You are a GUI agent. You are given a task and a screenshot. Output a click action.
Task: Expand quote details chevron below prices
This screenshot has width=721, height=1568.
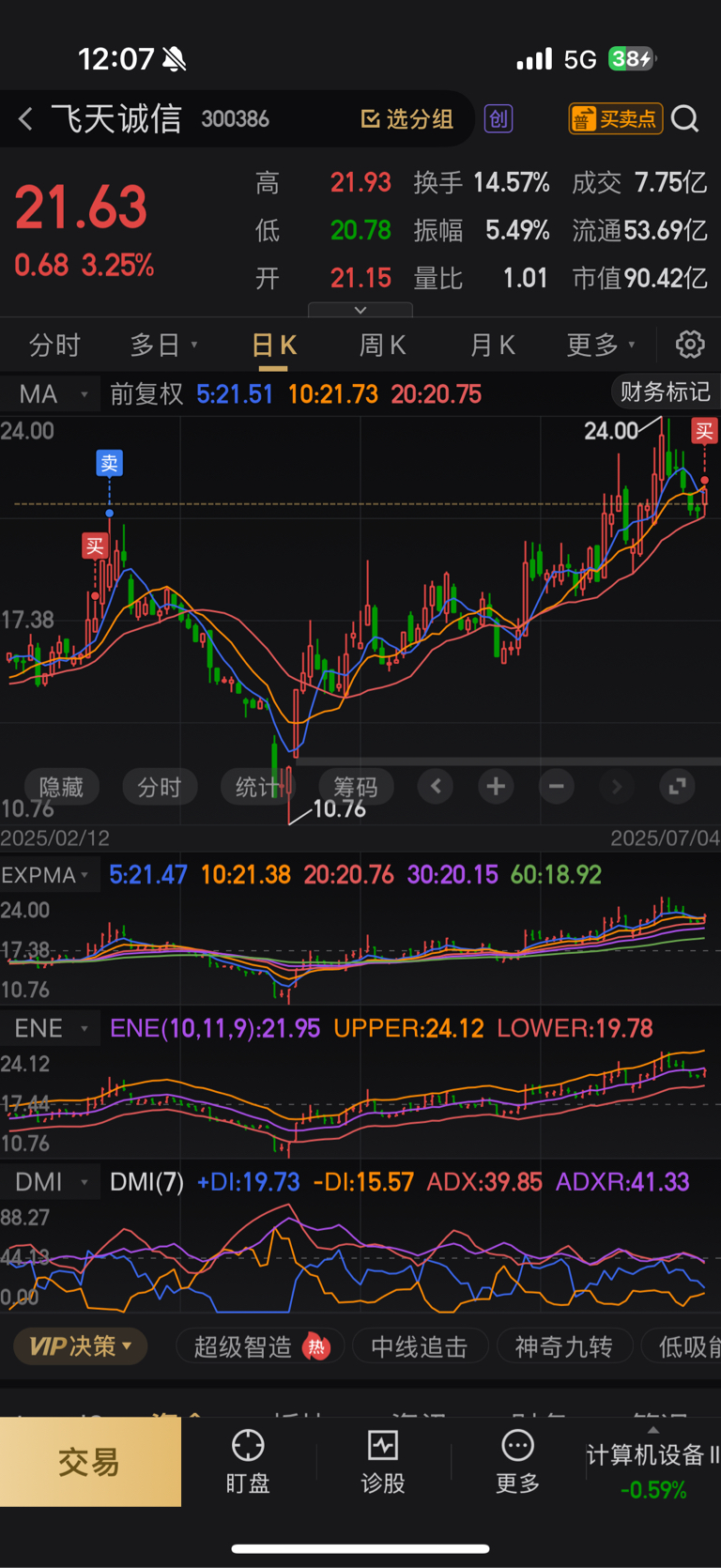coord(360,310)
